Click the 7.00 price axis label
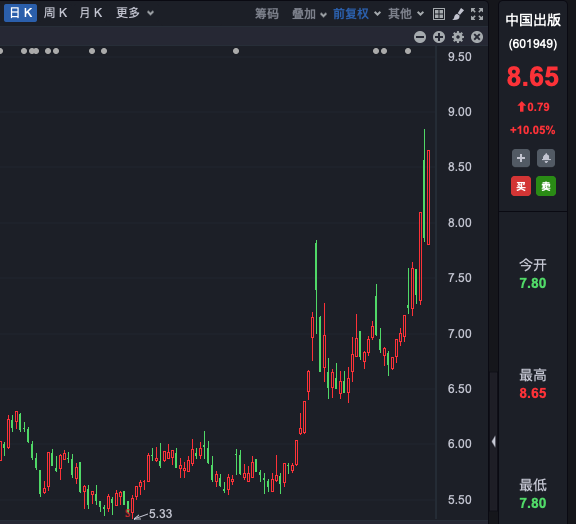 click(x=460, y=334)
